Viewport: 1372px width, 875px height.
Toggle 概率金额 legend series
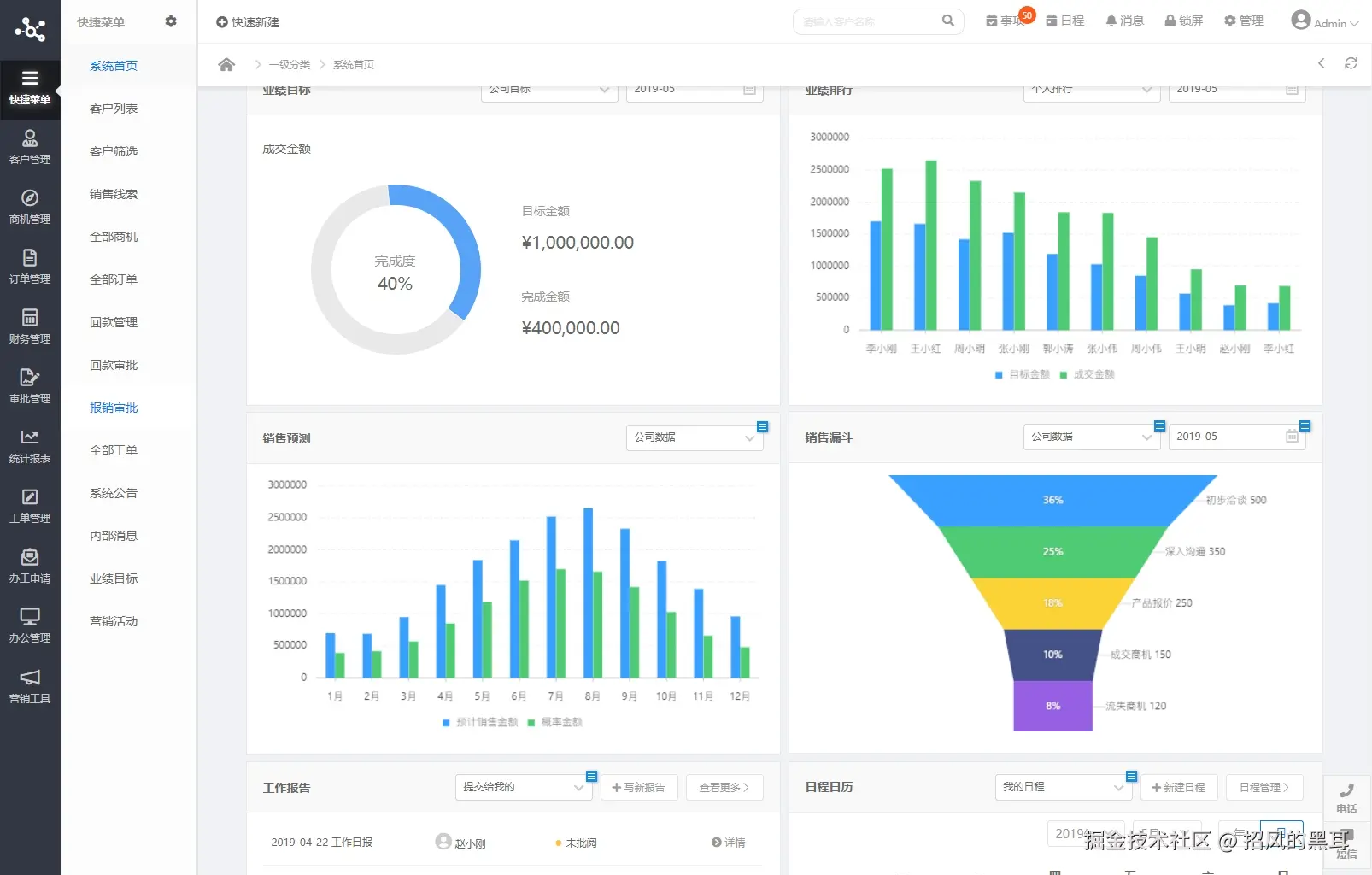pos(555,723)
